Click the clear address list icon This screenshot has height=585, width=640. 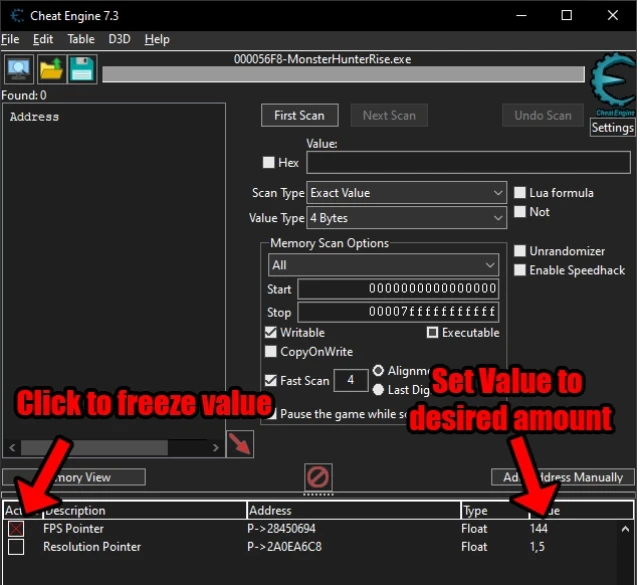click(x=318, y=477)
